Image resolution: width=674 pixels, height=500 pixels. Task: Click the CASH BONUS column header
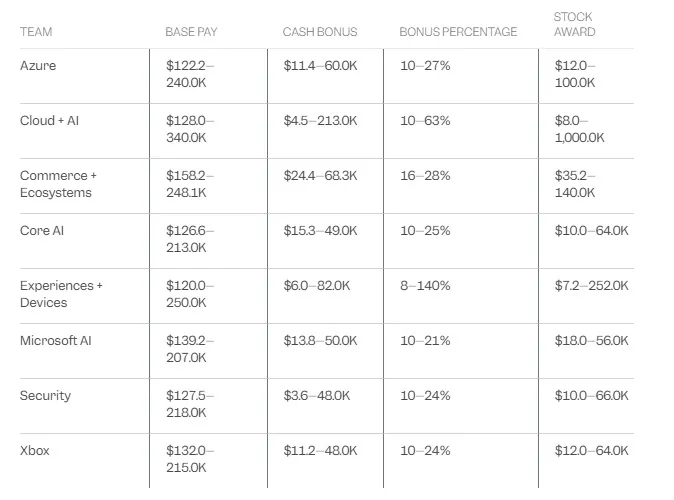coord(320,32)
